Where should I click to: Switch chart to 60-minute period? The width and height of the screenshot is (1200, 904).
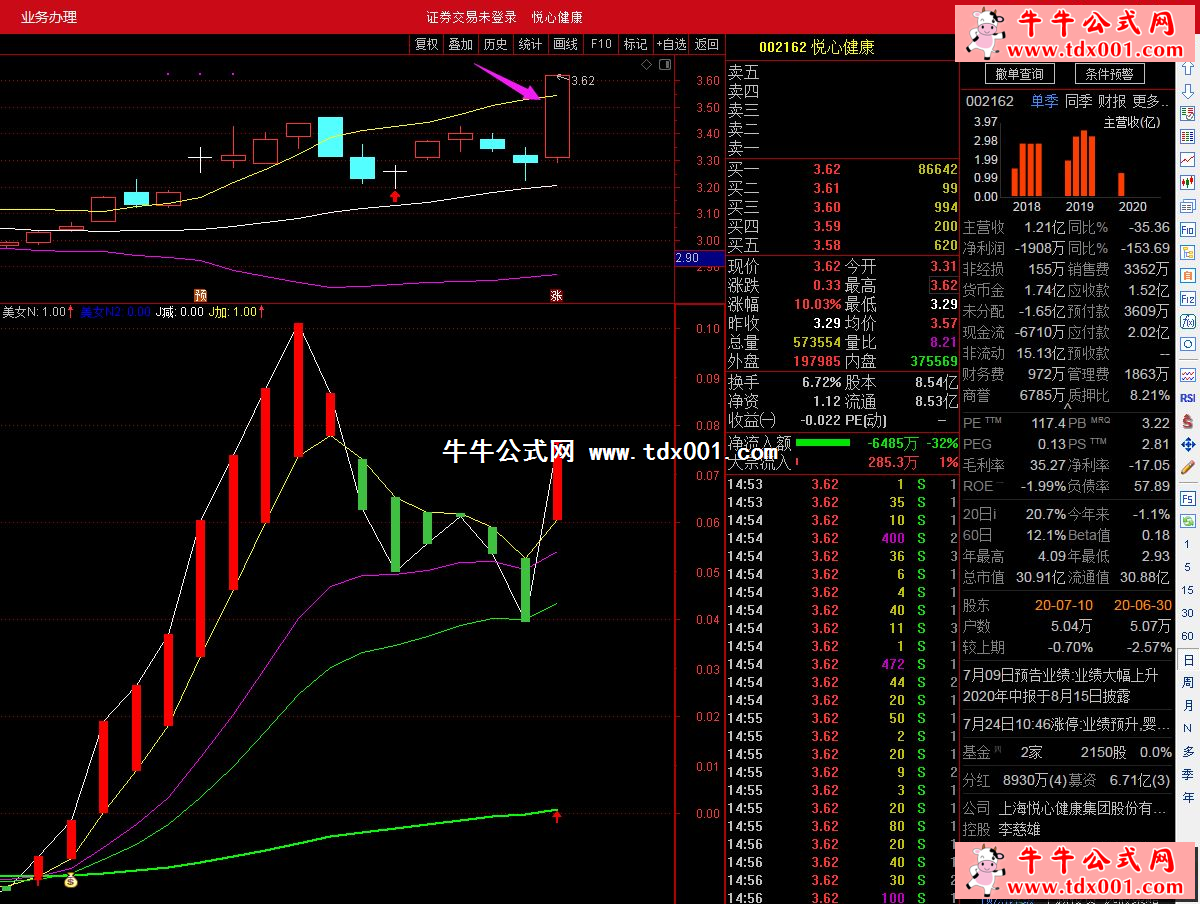[x=1188, y=636]
